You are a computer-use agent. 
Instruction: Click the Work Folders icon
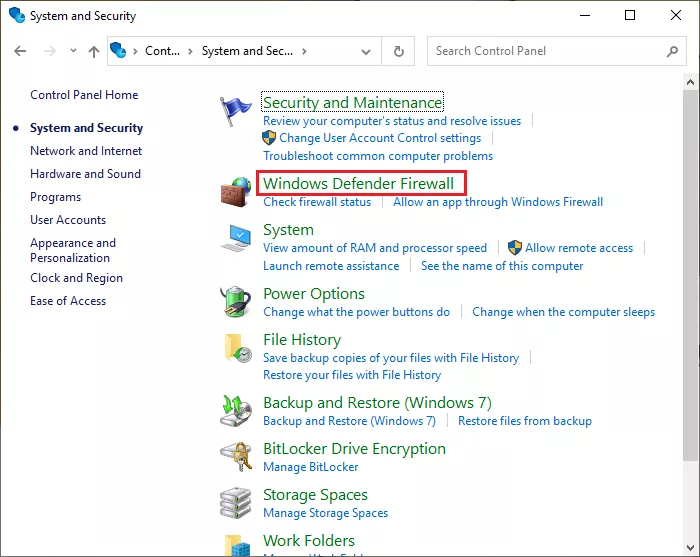pyautogui.click(x=237, y=545)
